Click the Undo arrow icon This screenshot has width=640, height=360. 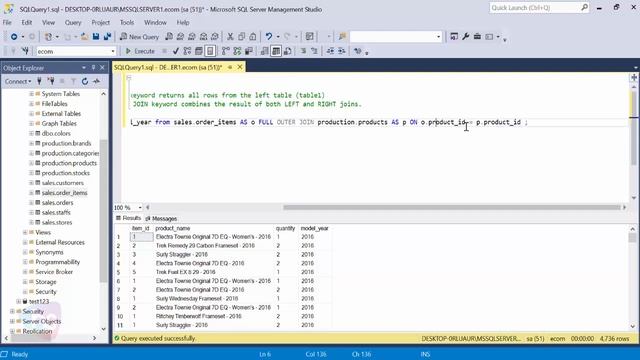pyautogui.click(x=269, y=37)
